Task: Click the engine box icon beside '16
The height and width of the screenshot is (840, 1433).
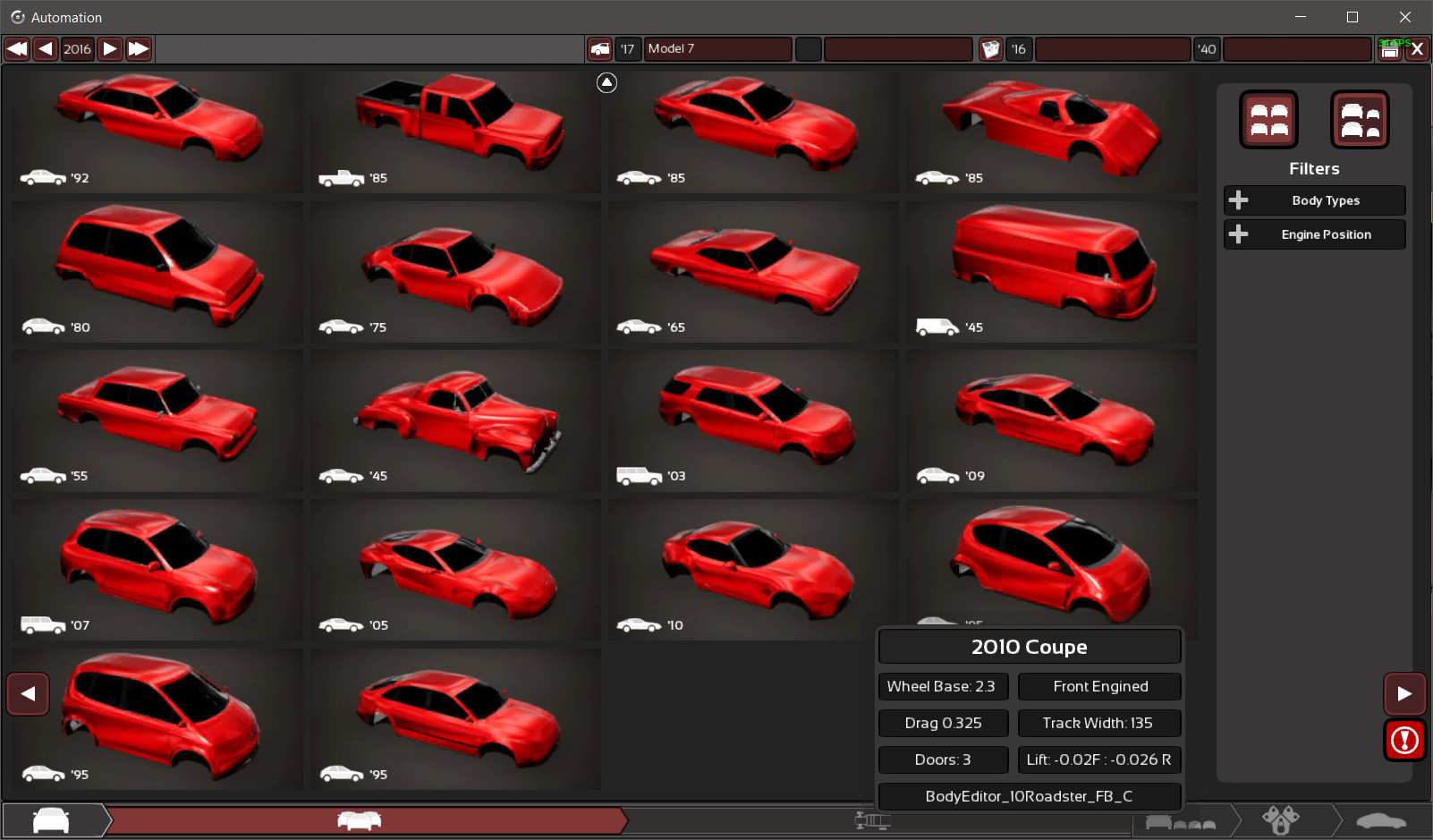Action: click(x=990, y=49)
